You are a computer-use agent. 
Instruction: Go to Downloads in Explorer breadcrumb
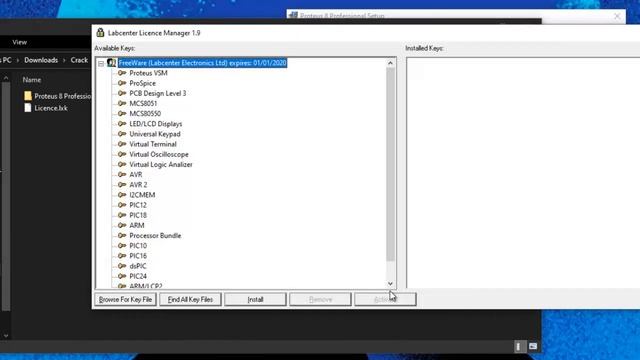pos(41,60)
